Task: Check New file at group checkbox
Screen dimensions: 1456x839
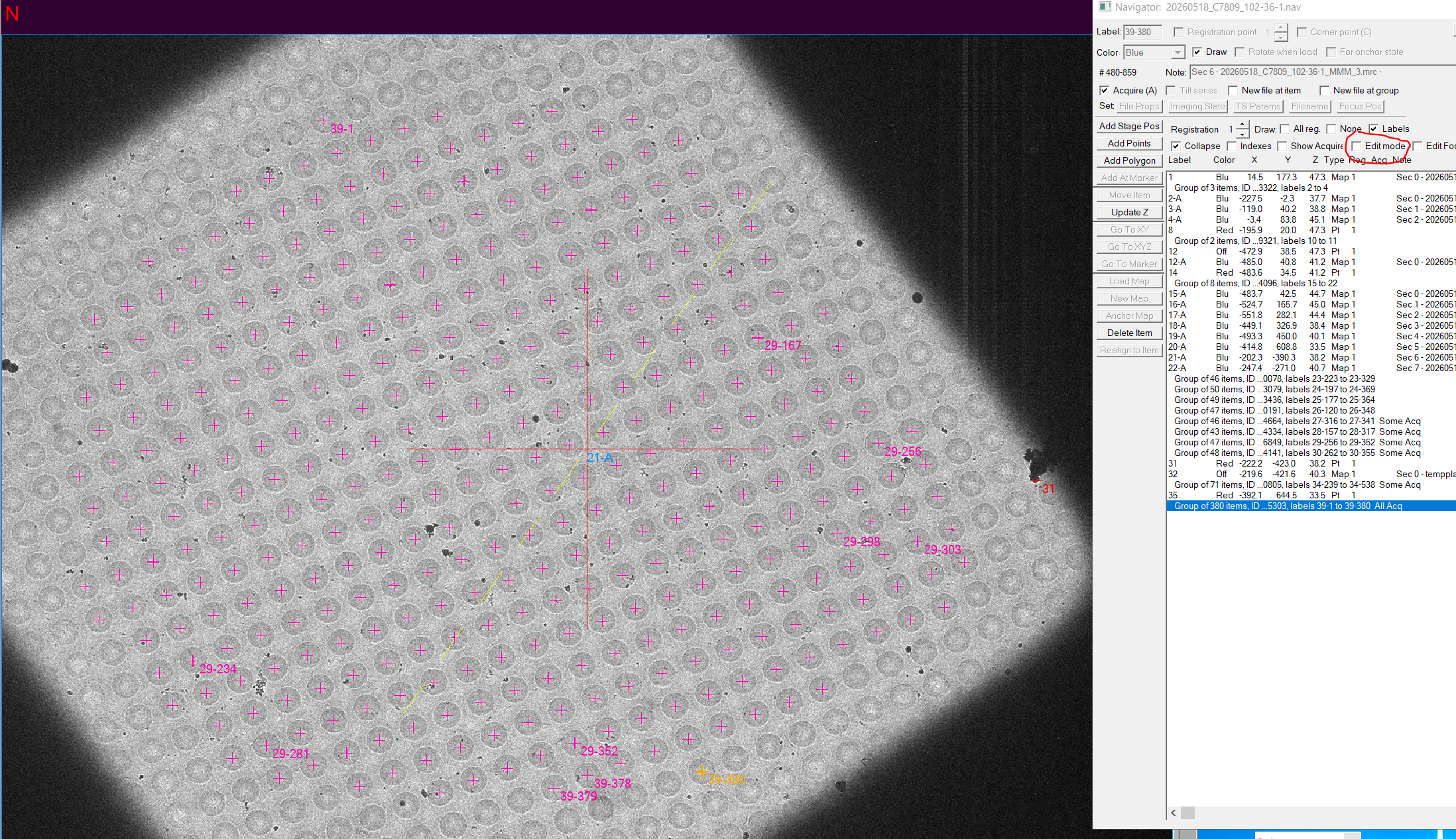Action: click(1324, 91)
